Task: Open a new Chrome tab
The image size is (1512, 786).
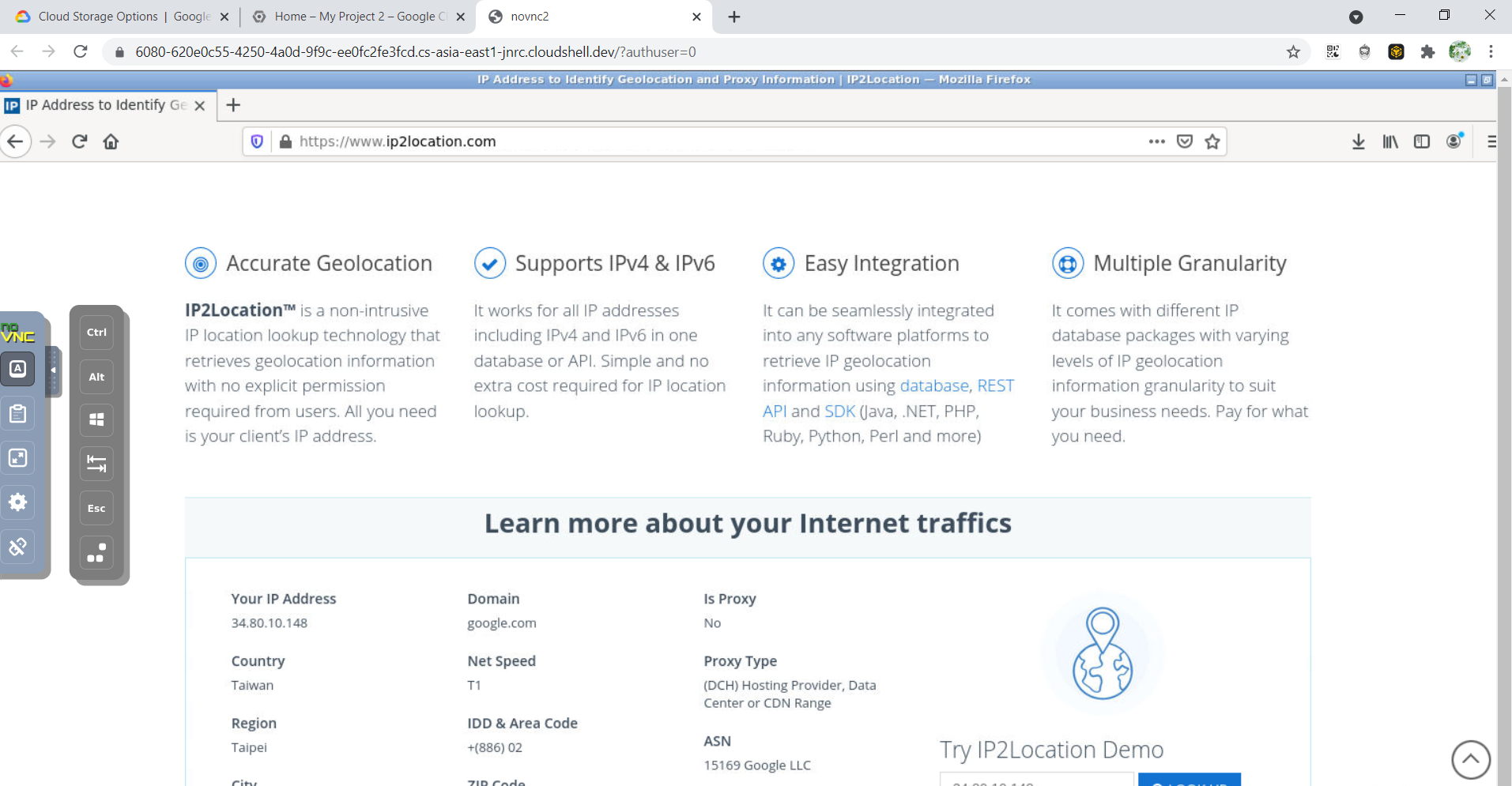Action: click(734, 17)
